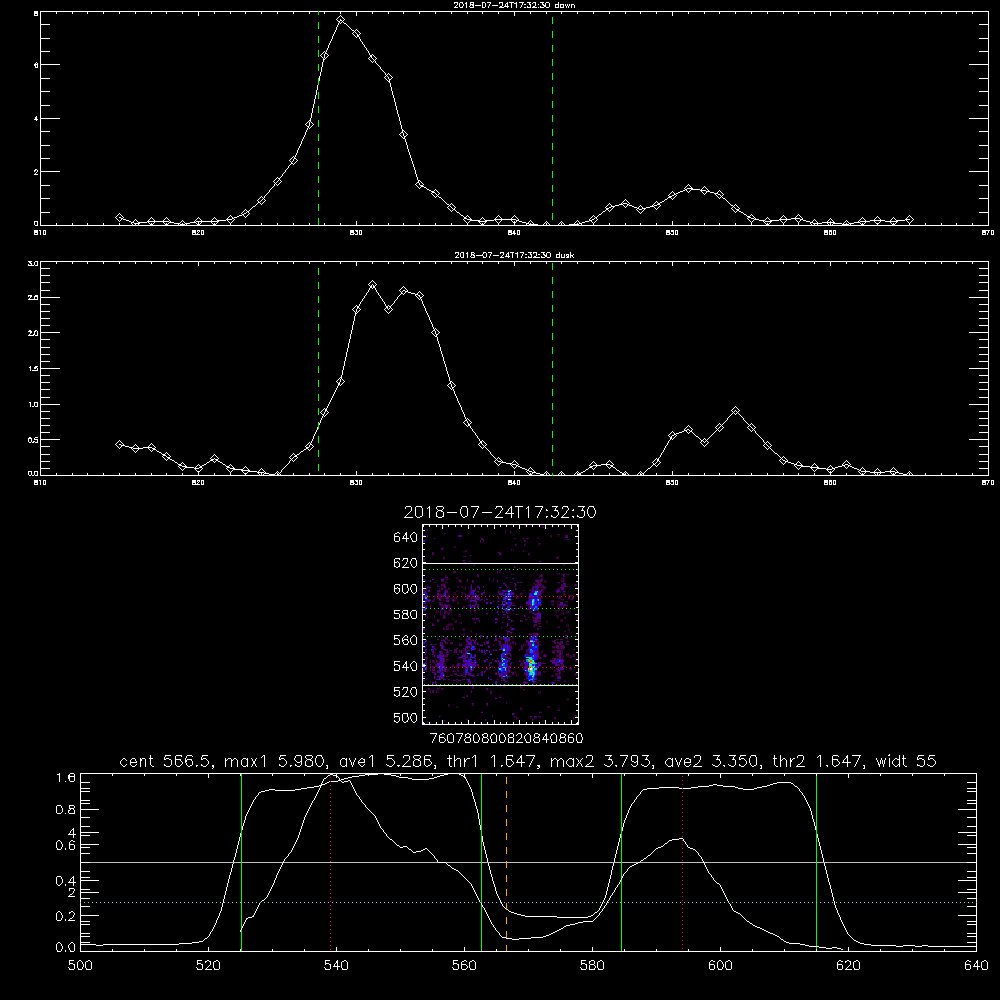
Task: Click the secondary dusk peak diamond near 854
Action: (x=736, y=411)
